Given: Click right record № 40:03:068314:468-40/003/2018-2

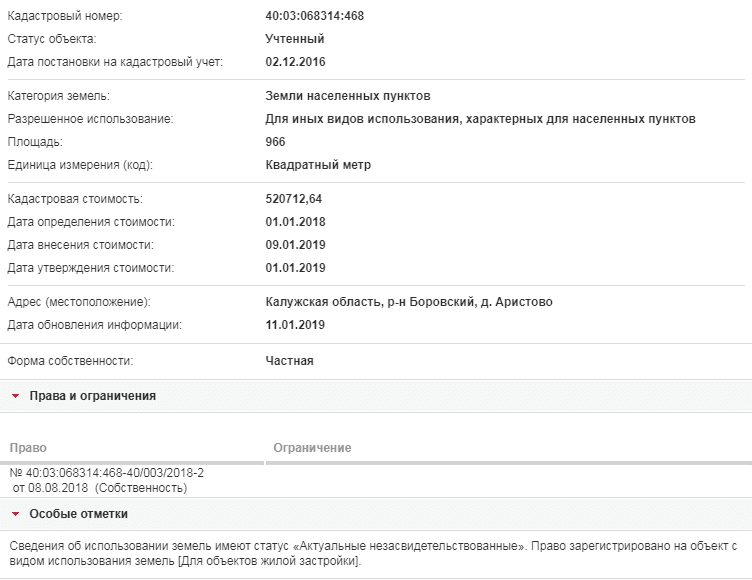Looking at the screenshot, I should tap(106, 473).
